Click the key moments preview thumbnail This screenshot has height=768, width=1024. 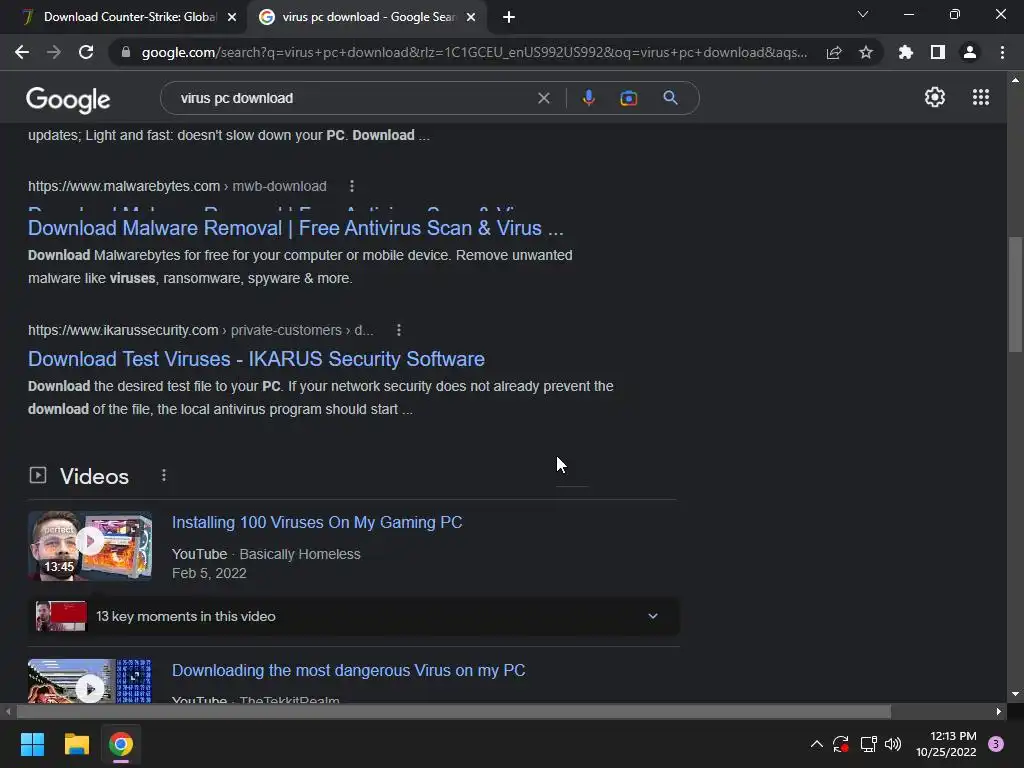[x=61, y=616]
